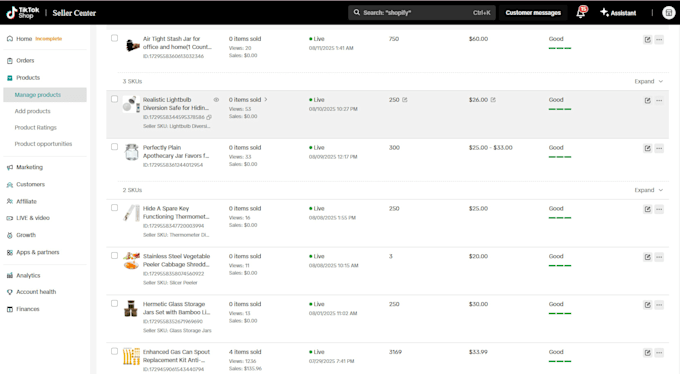This screenshot has height=374, width=680.
Task: Open more options for Hide A Spare Key
Action: (659, 209)
